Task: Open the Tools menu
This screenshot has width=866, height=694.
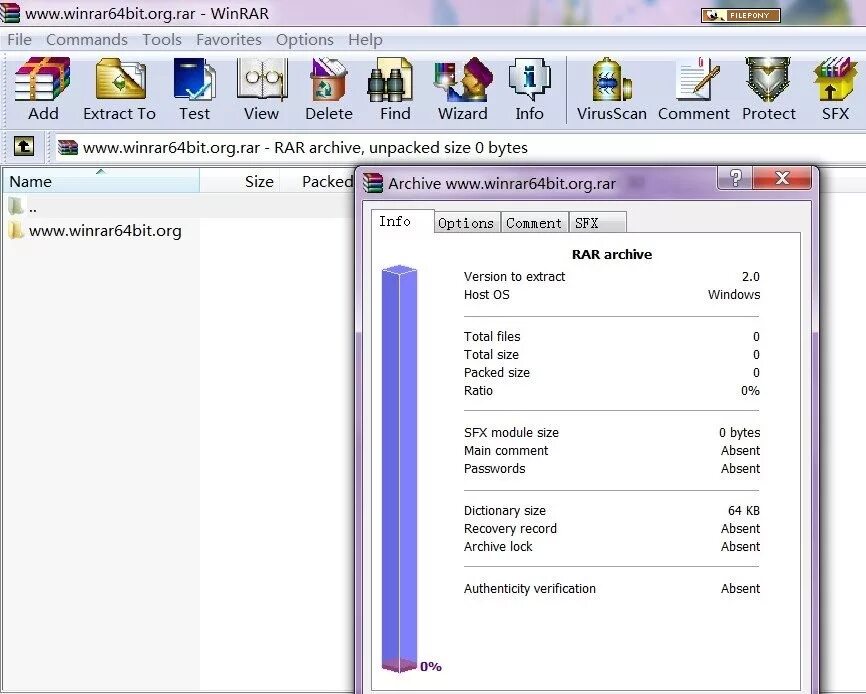Action: (x=162, y=40)
